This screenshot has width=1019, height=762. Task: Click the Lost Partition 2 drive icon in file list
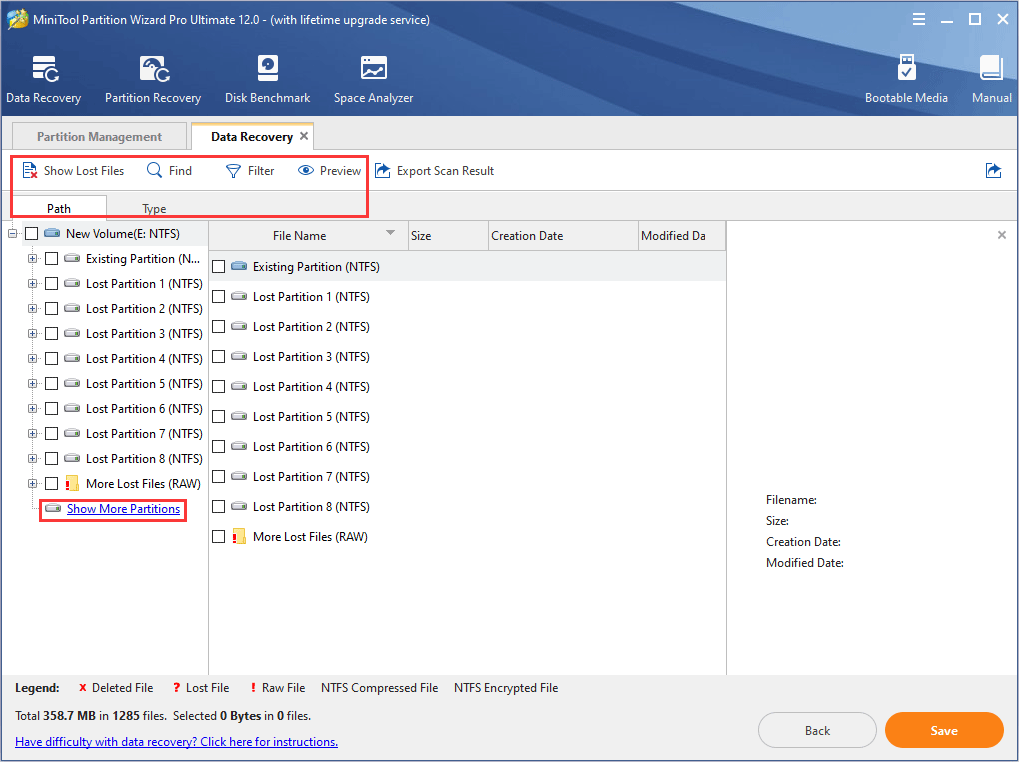(x=239, y=326)
